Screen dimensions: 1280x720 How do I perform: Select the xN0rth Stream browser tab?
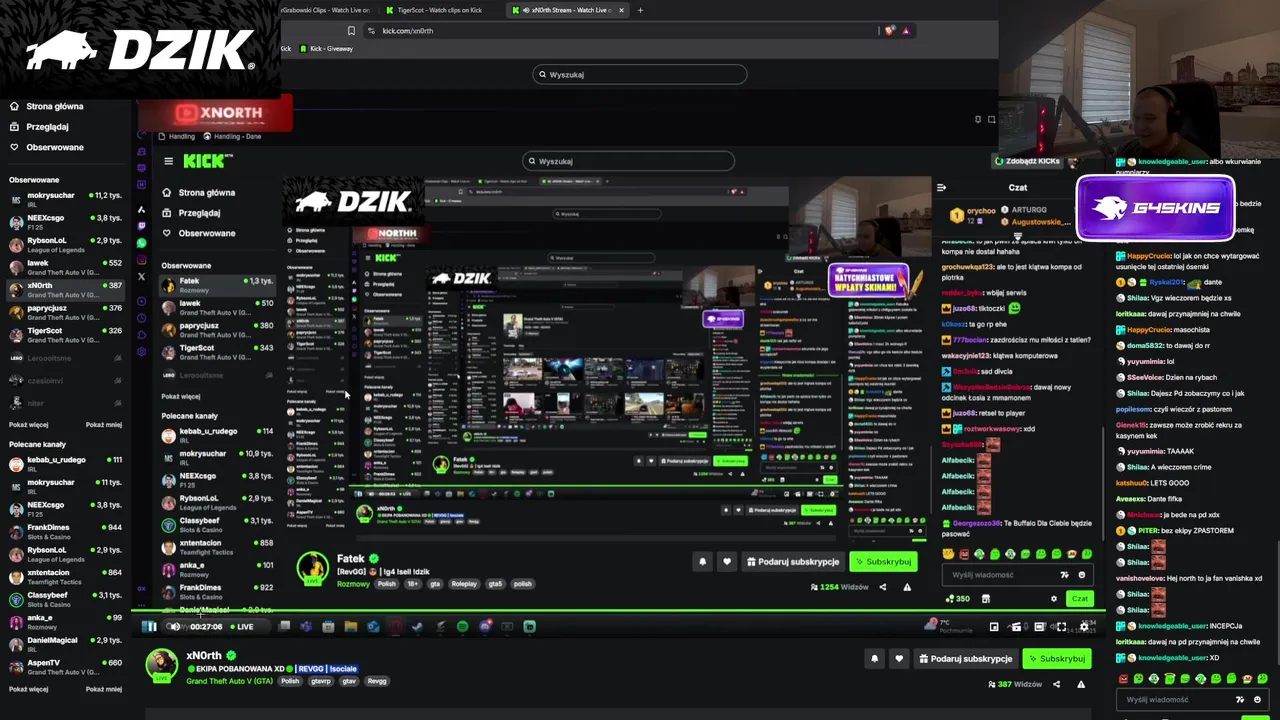[565, 10]
